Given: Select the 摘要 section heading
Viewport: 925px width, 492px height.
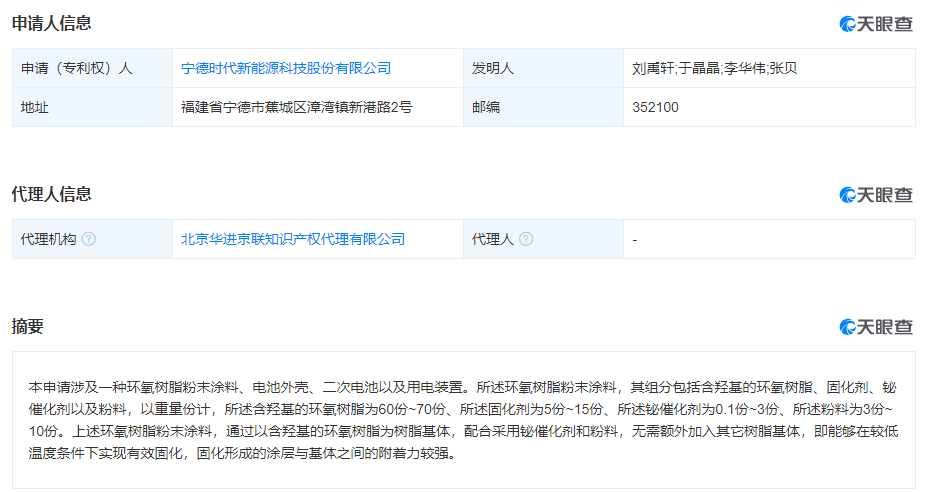Looking at the screenshot, I should (27, 326).
